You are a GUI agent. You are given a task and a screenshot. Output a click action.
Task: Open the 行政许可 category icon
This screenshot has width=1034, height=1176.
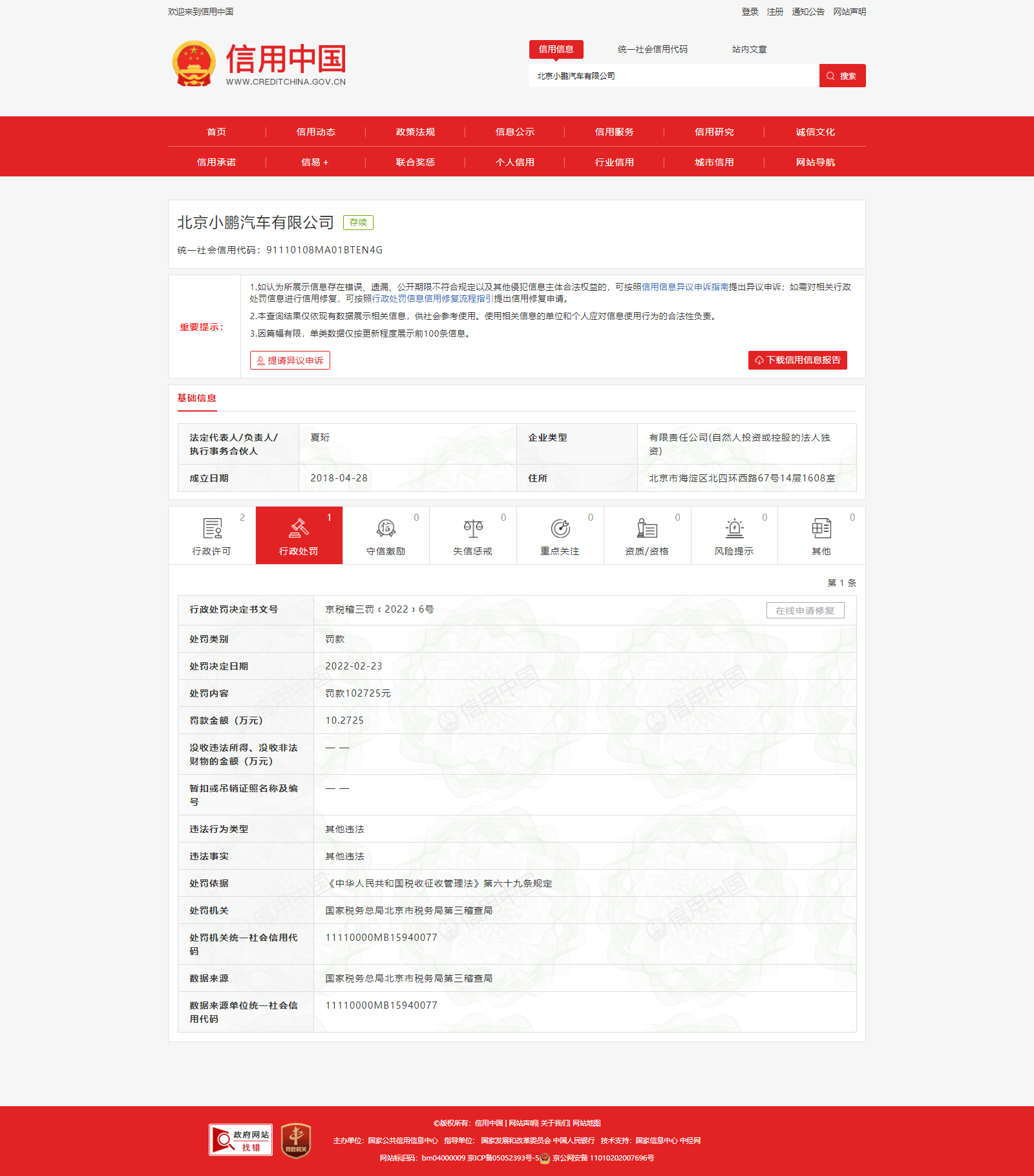click(212, 528)
